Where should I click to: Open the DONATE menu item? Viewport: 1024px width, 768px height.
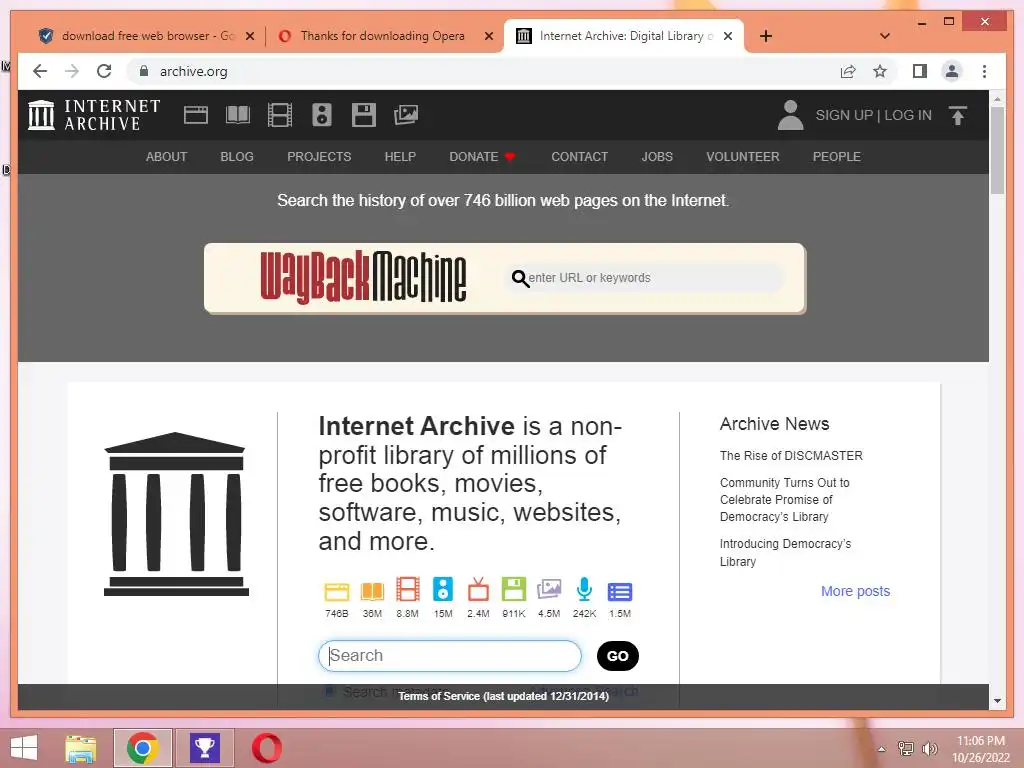pyautogui.click(x=482, y=157)
